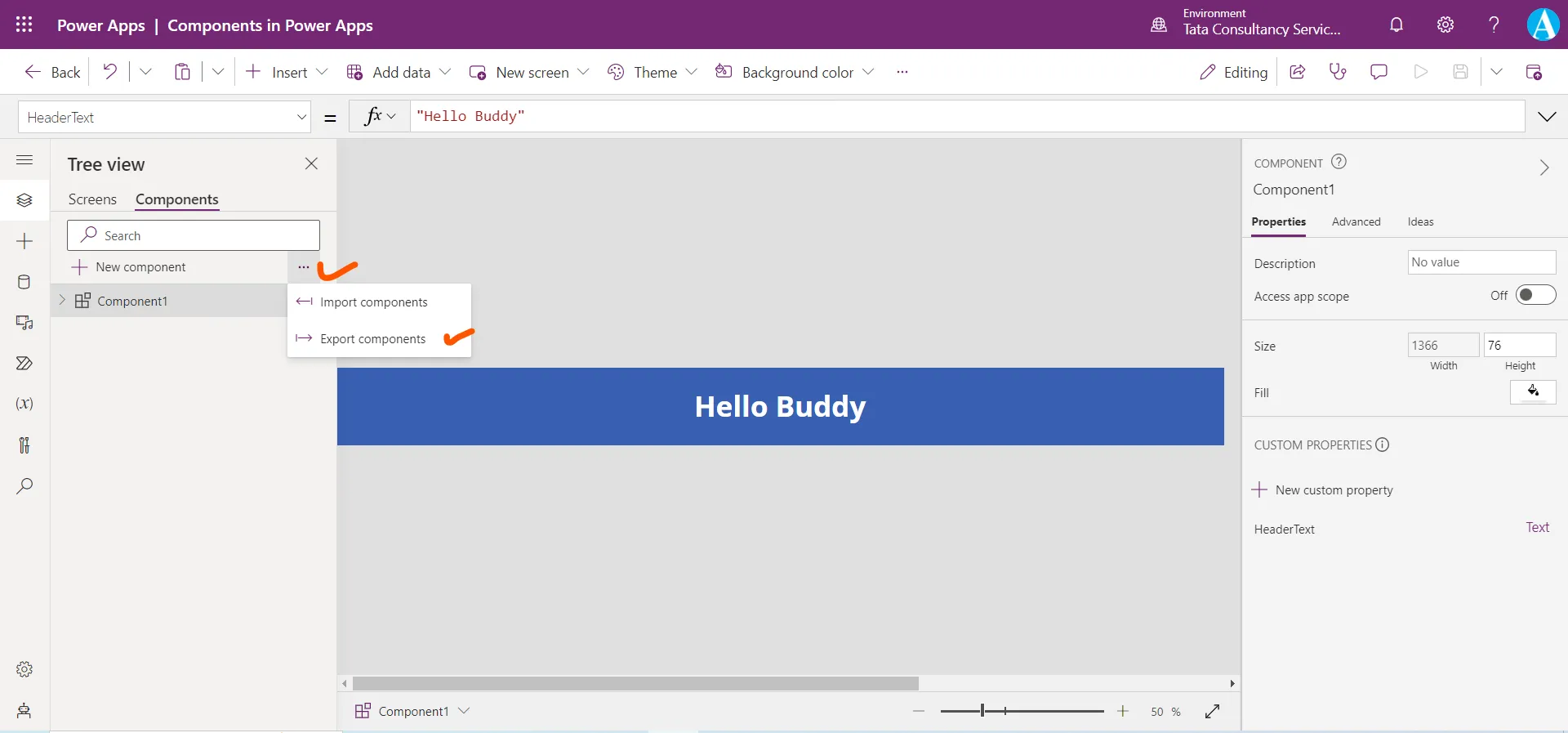Open the Data icon in left sidebar

coord(24,282)
